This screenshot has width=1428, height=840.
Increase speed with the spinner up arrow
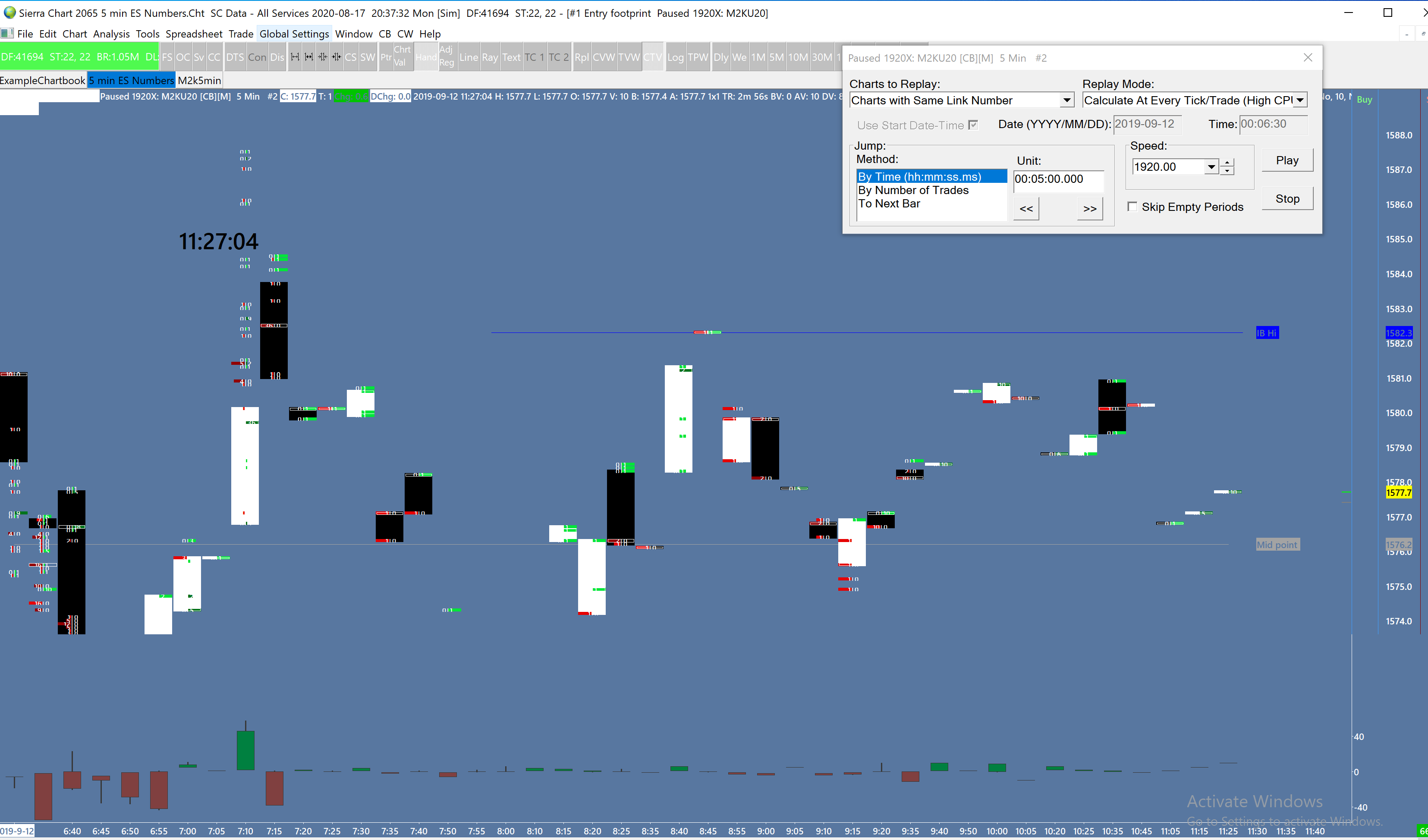pyautogui.click(x=1227, y=163)
